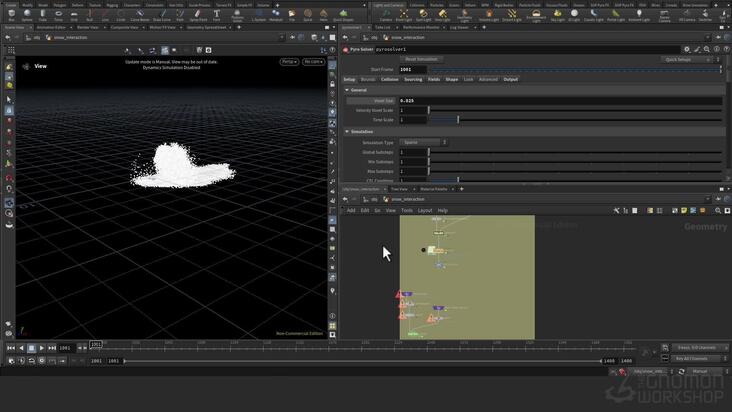Select the Metaball shelf tool
The width and height of the screenshot is (732, 412).
pyautogui.click(x=276, y=15)
